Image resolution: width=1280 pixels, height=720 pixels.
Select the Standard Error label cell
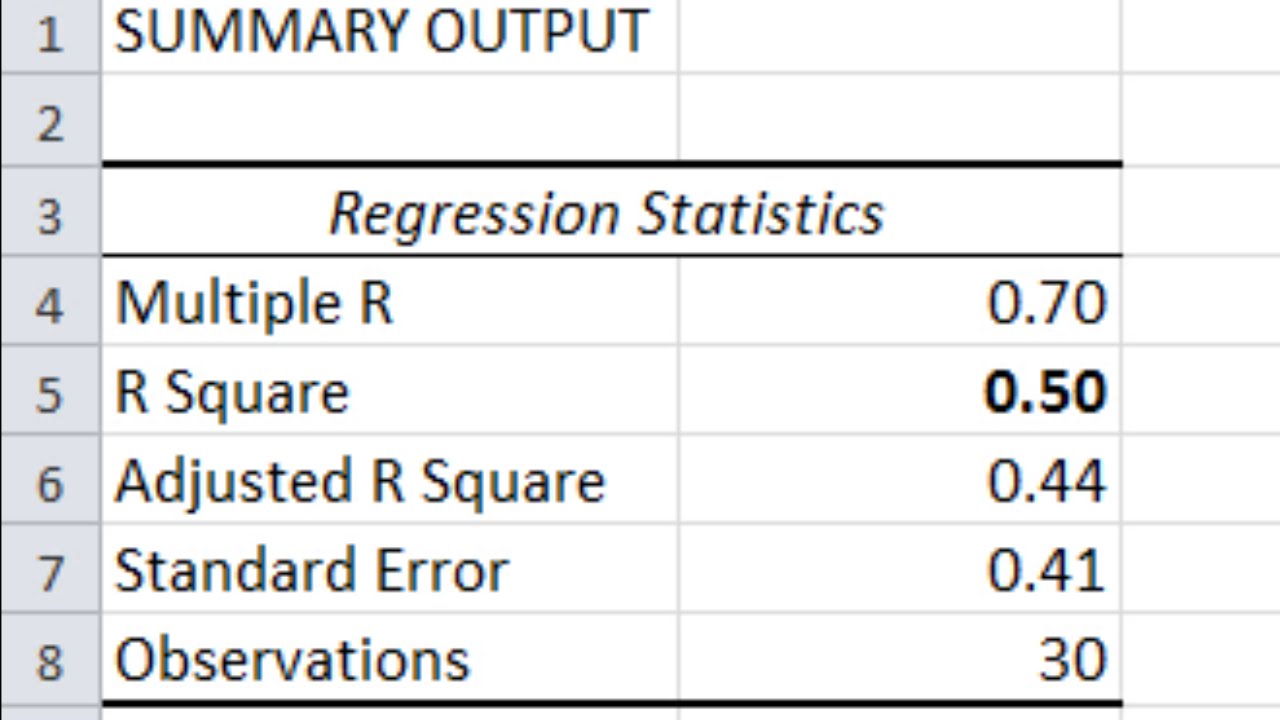(312, 571)
